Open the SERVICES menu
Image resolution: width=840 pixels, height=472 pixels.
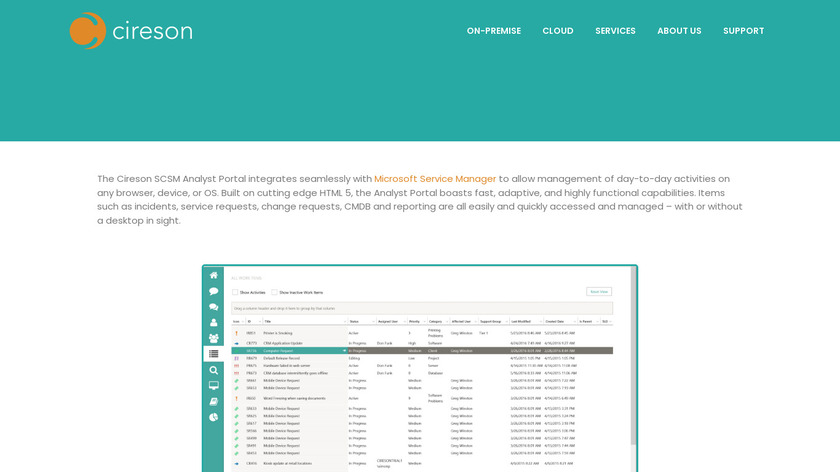(615, 31)
